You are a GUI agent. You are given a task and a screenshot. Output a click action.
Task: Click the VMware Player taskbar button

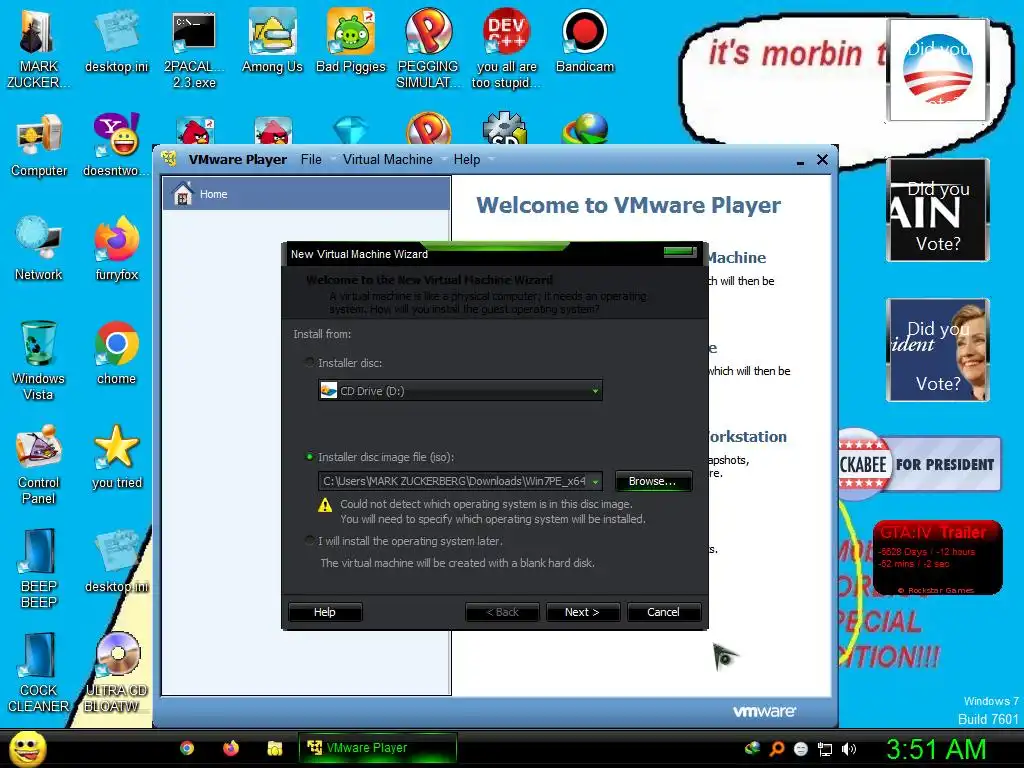[377, 748]
